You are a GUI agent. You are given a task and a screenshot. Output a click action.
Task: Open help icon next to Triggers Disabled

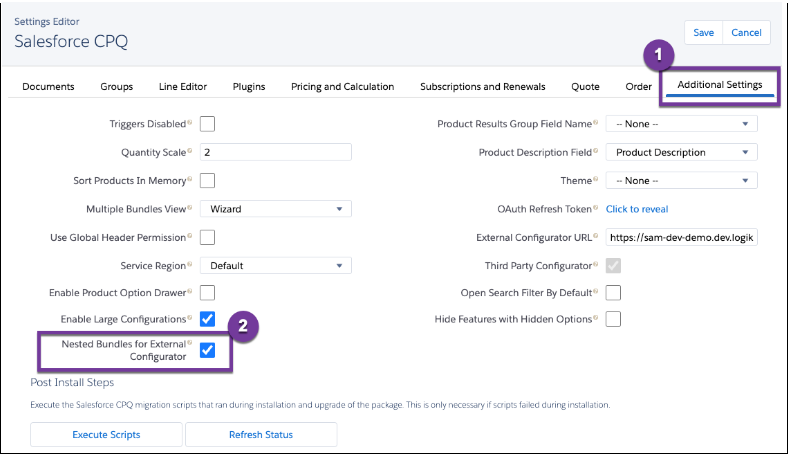point(189,122)
